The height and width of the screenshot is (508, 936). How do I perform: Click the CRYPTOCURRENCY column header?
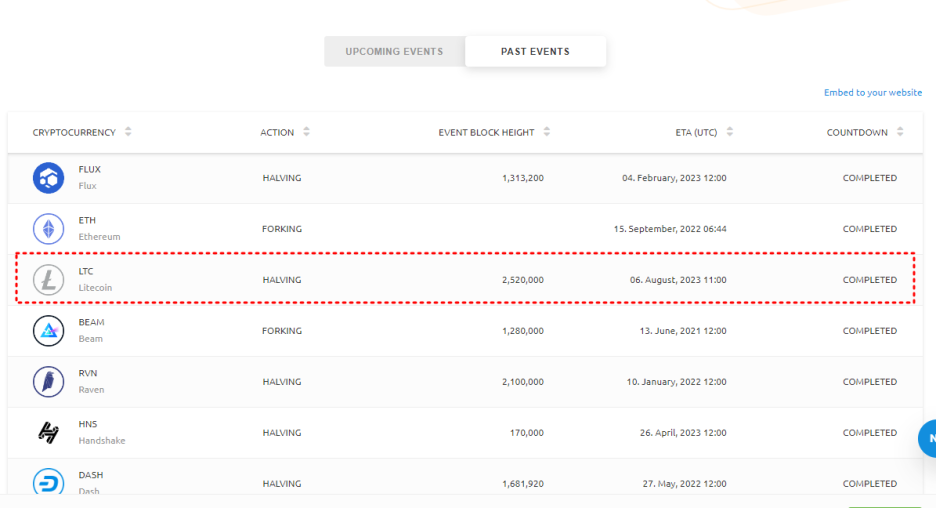pos(74,133)
